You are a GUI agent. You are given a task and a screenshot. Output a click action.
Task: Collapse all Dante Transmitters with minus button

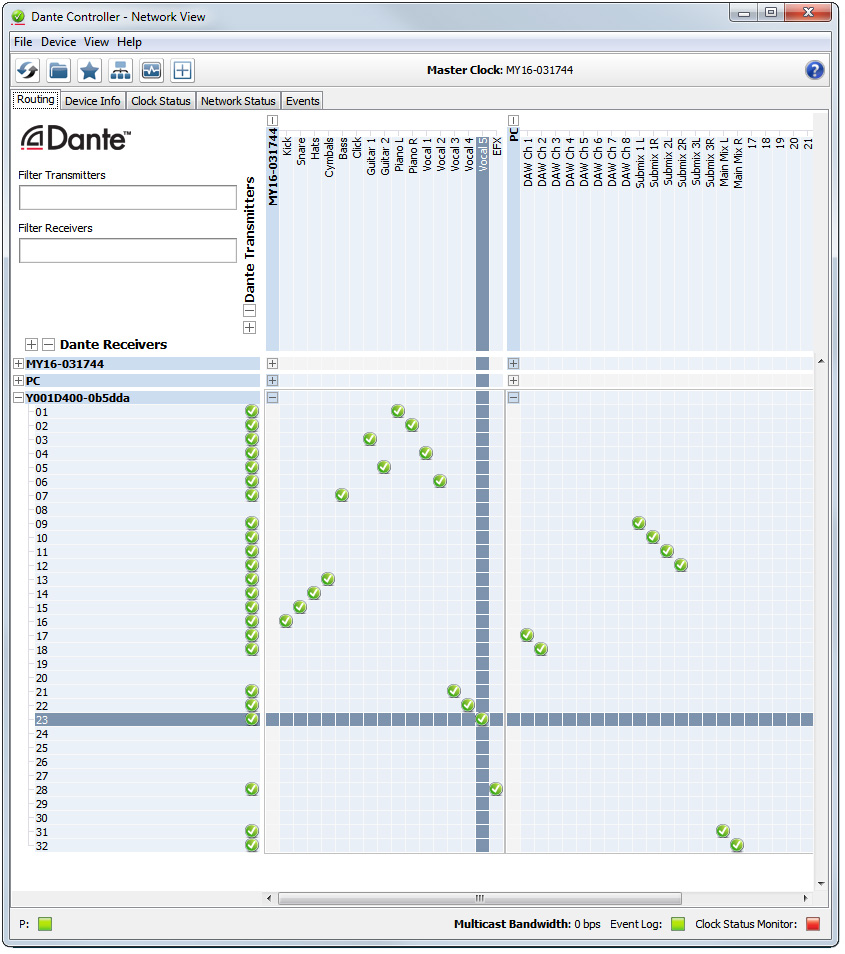coord(249,311)
